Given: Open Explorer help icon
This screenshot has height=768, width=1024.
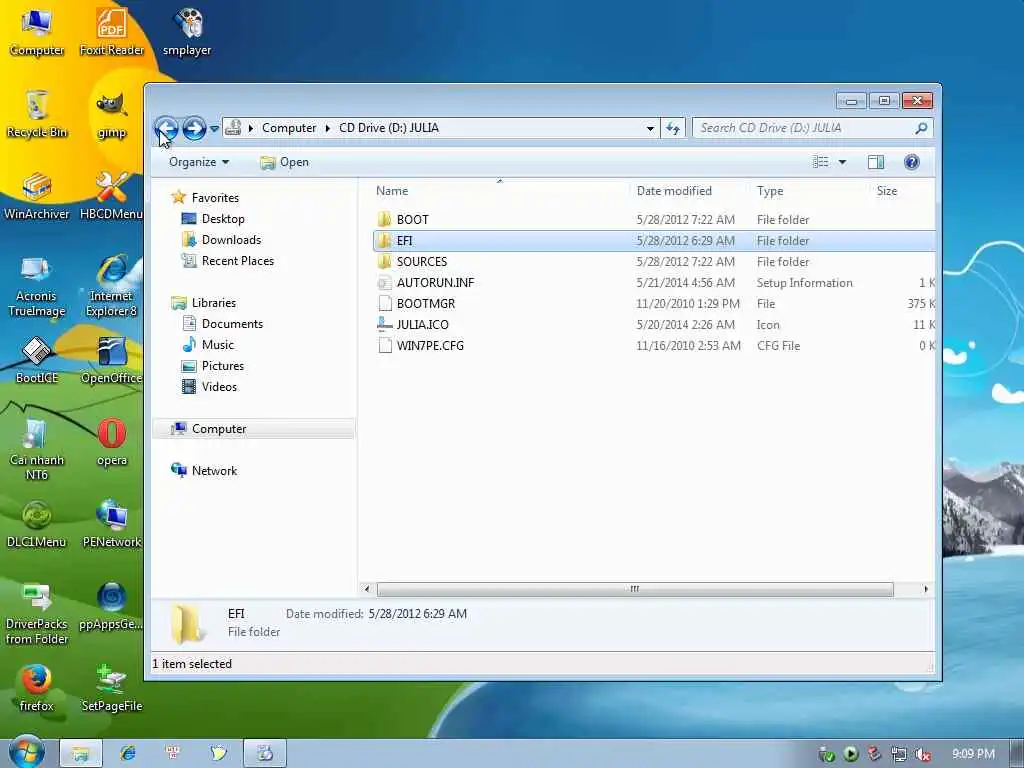Looking at the screenshot, I should pos(912,162).
